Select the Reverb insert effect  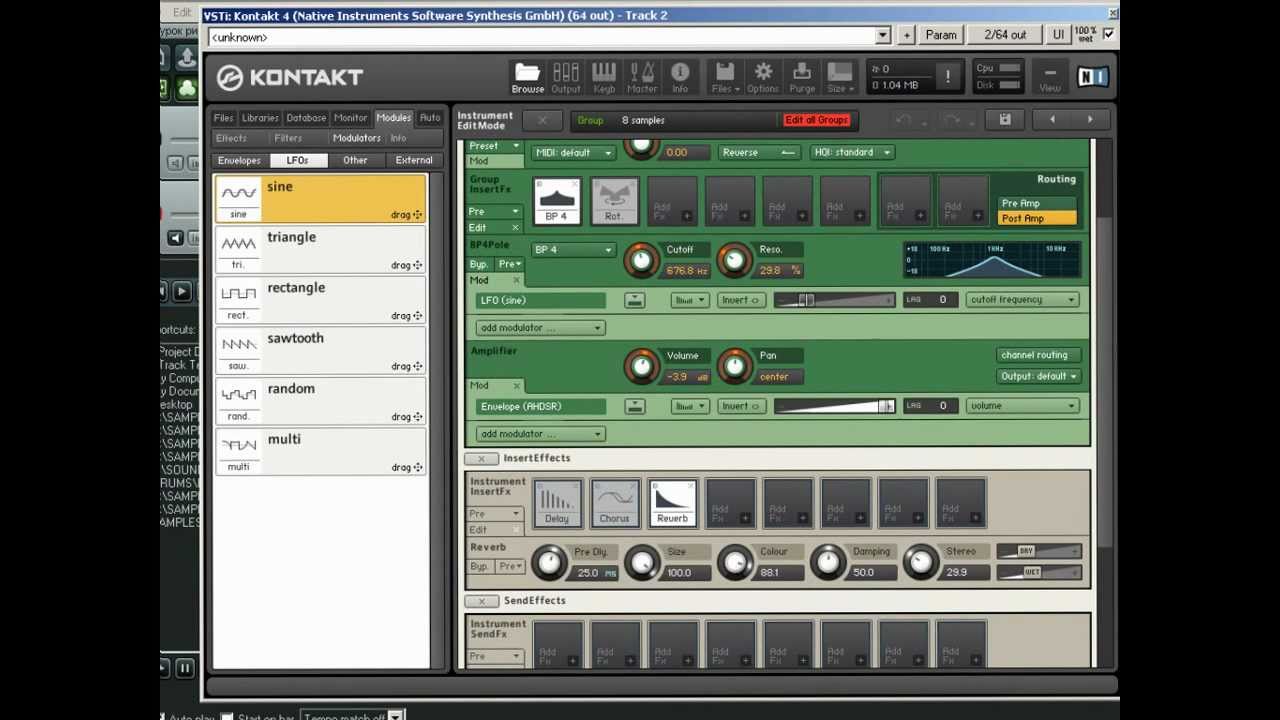(672, 503)
